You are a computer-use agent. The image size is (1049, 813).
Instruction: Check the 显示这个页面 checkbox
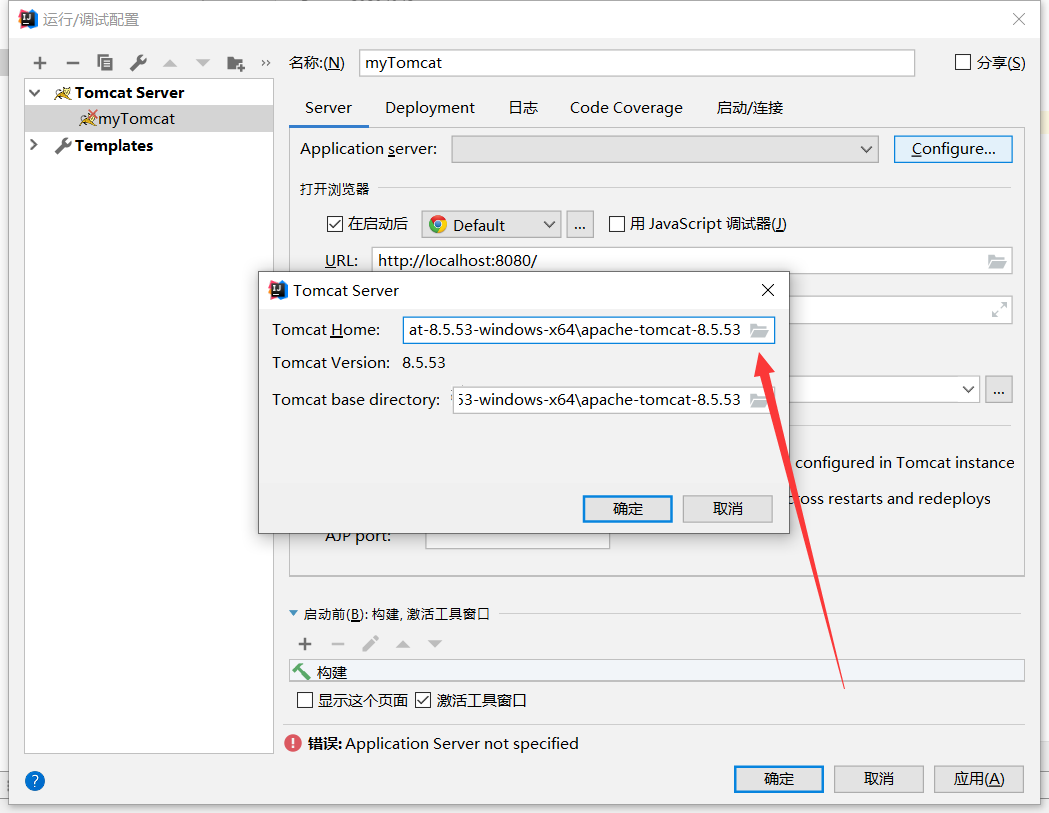(x=305, y=700)
